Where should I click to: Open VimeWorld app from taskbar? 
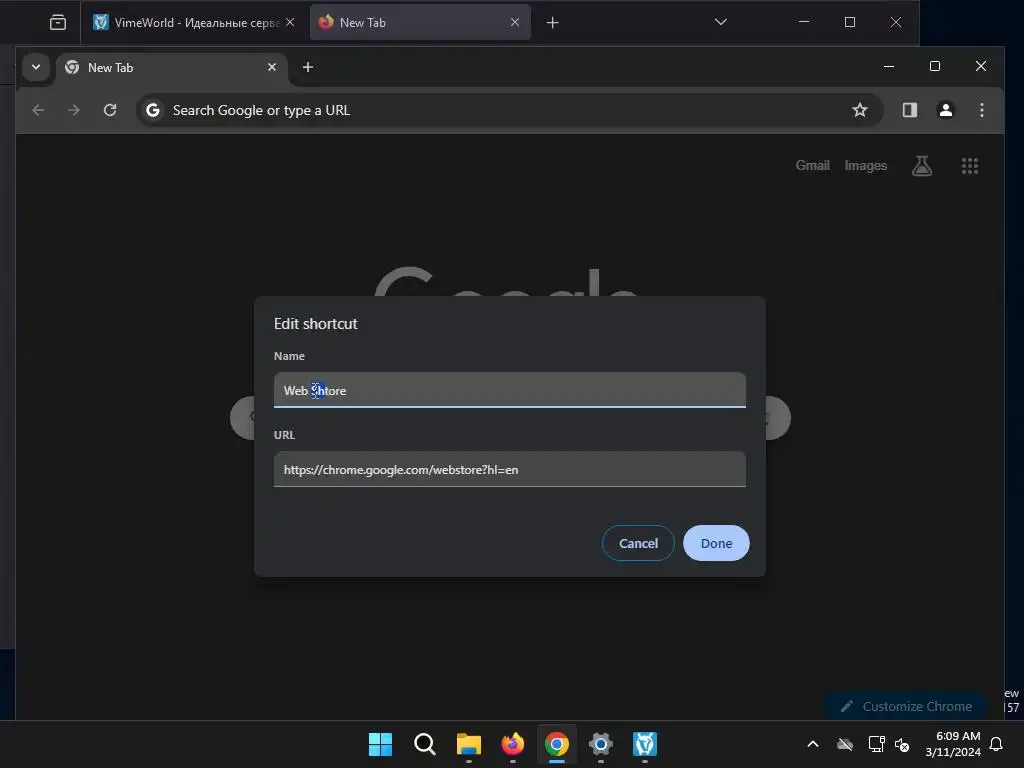[x=645, y=744]
